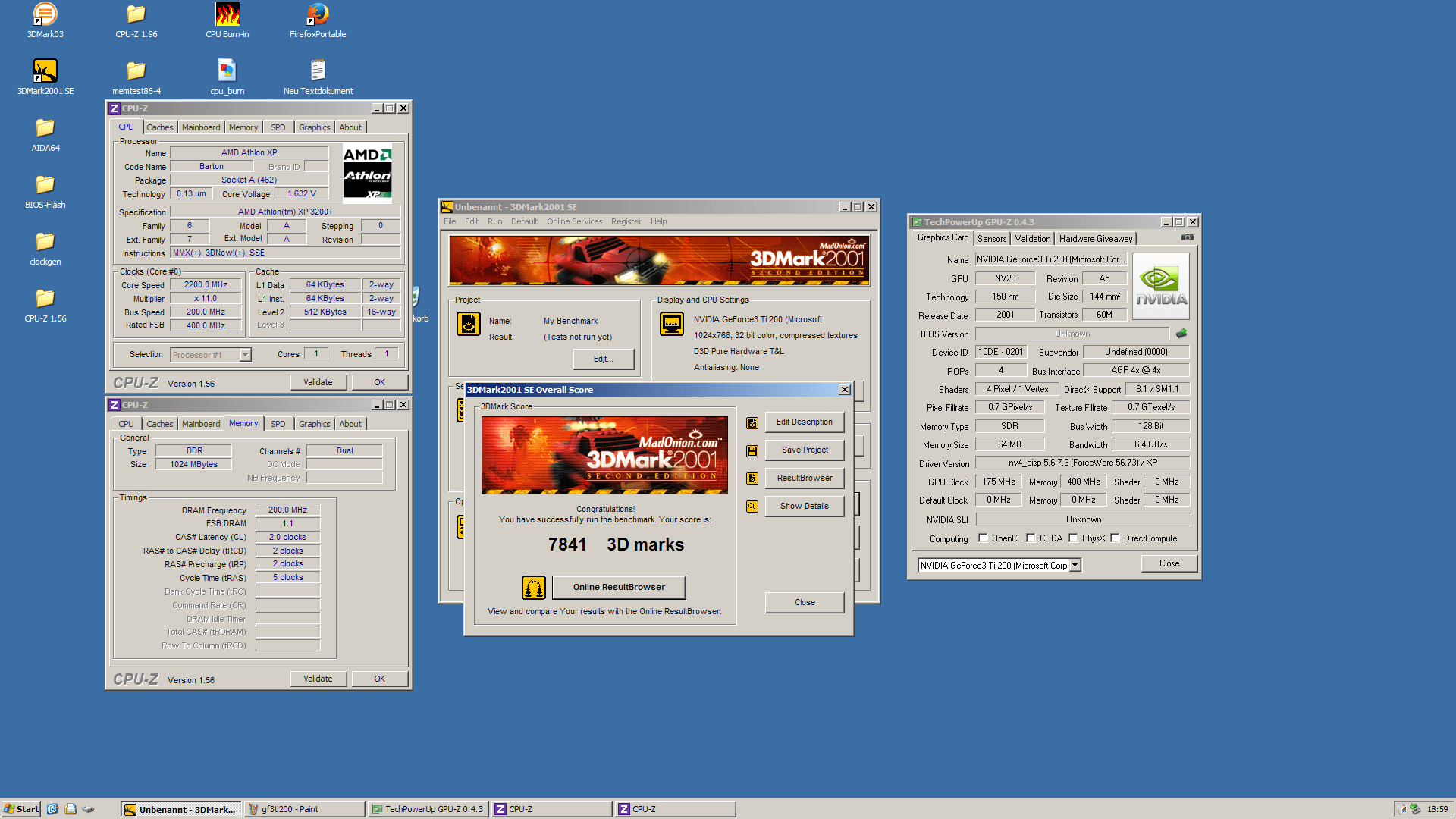Open the Validation tab in GPU-Z
This screenshot has height=819, width=1456.
click(1033, 239)
